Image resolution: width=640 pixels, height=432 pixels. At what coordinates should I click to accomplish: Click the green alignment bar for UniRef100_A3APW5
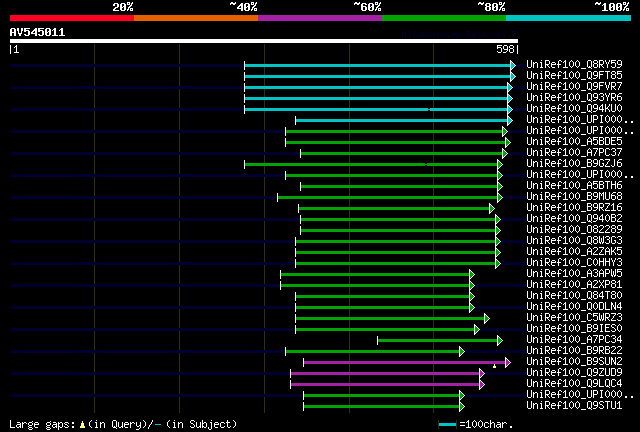[375, 275]
